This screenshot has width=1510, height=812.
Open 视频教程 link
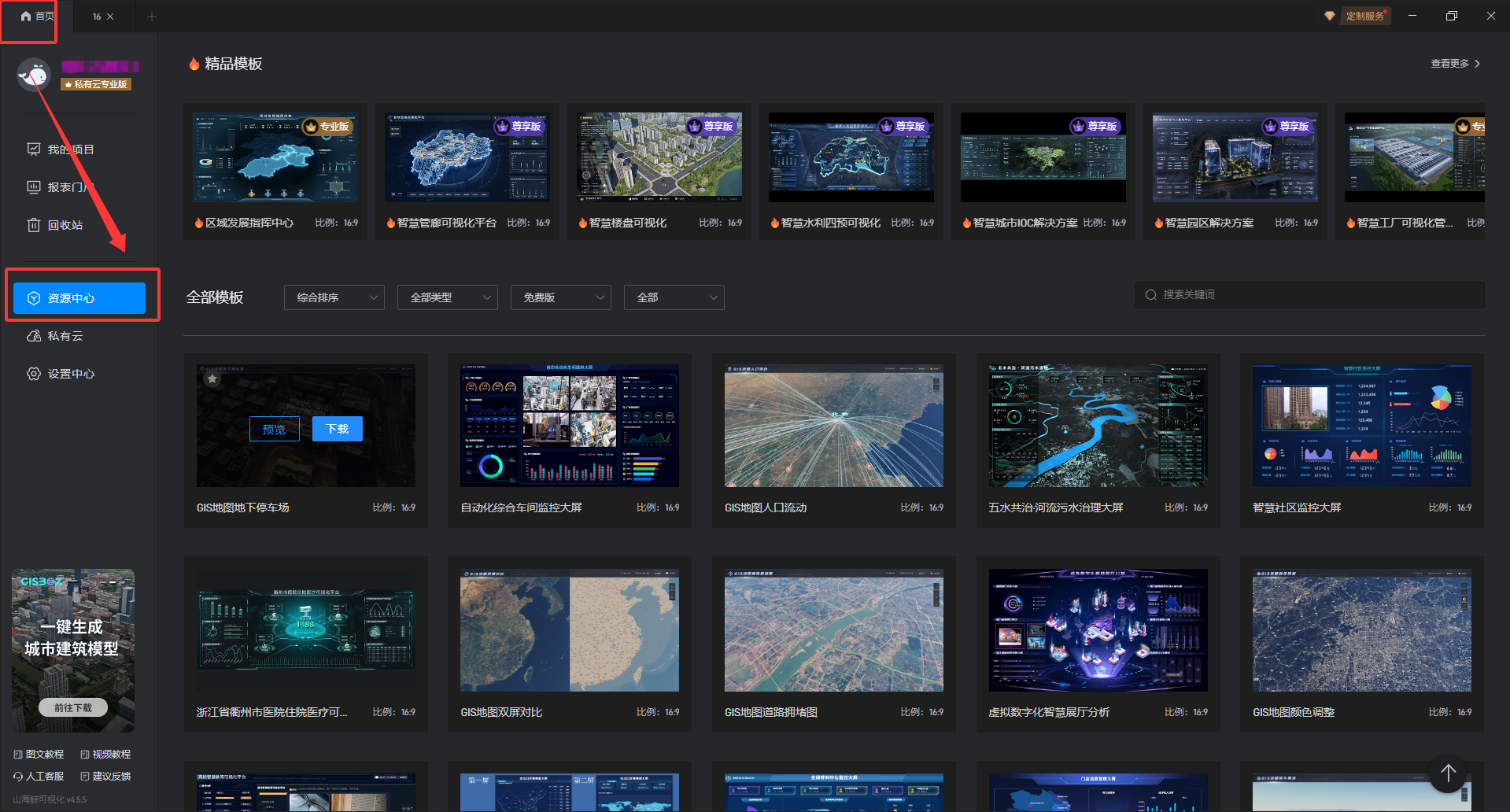pos(105,754)
